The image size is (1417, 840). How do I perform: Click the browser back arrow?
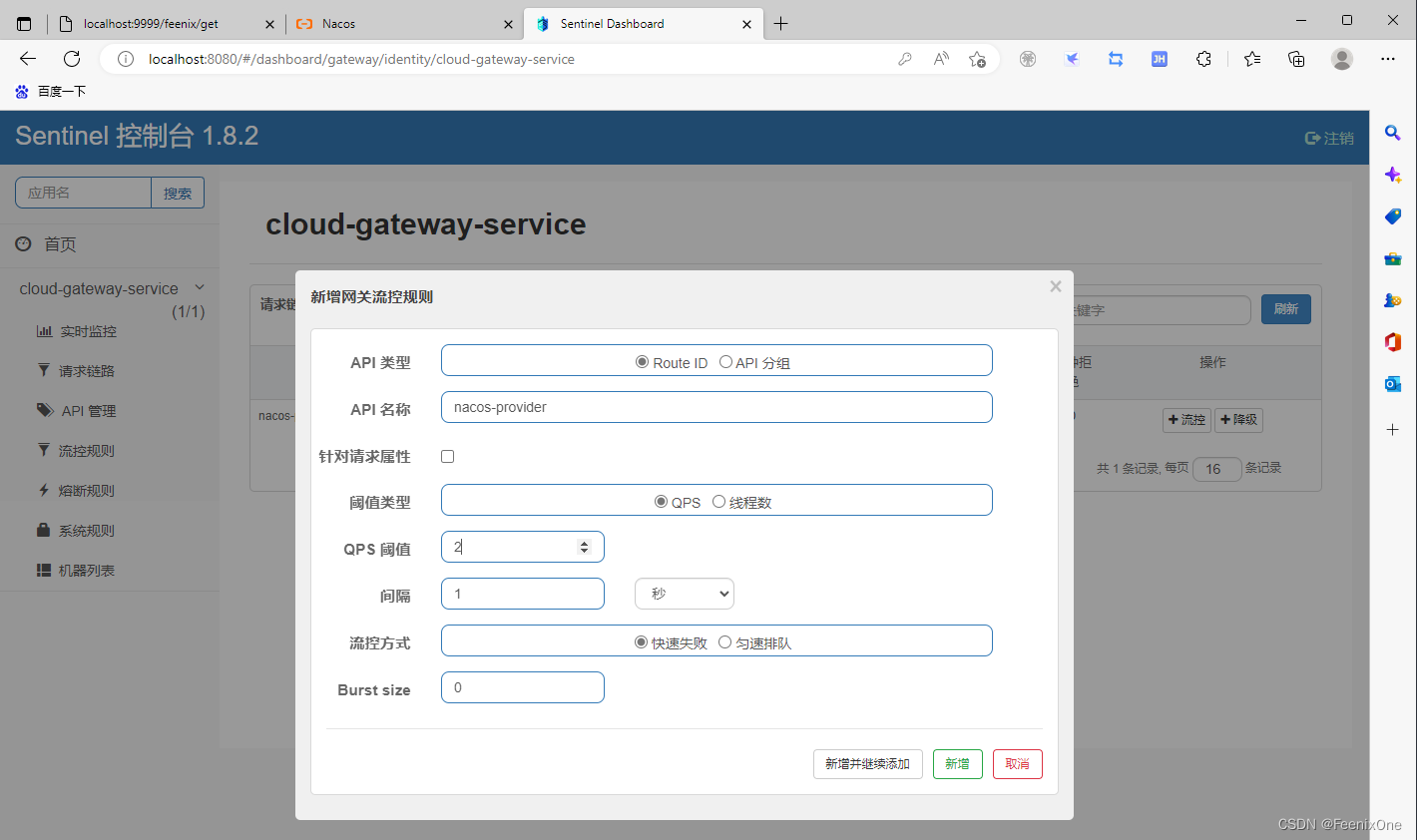tap(28, 59)
